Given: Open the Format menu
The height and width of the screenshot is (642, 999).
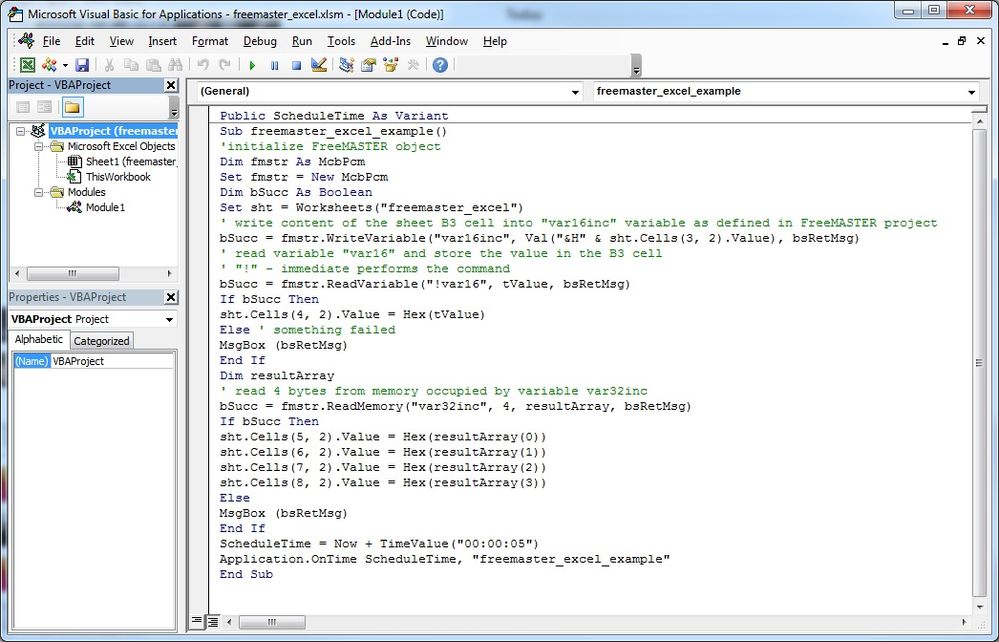Looking at the screenshot, I should pos(210,41).
